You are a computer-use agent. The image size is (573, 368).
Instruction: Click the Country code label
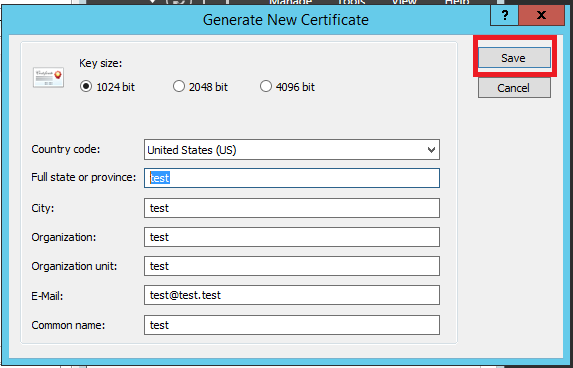click(x=66, y=149)
